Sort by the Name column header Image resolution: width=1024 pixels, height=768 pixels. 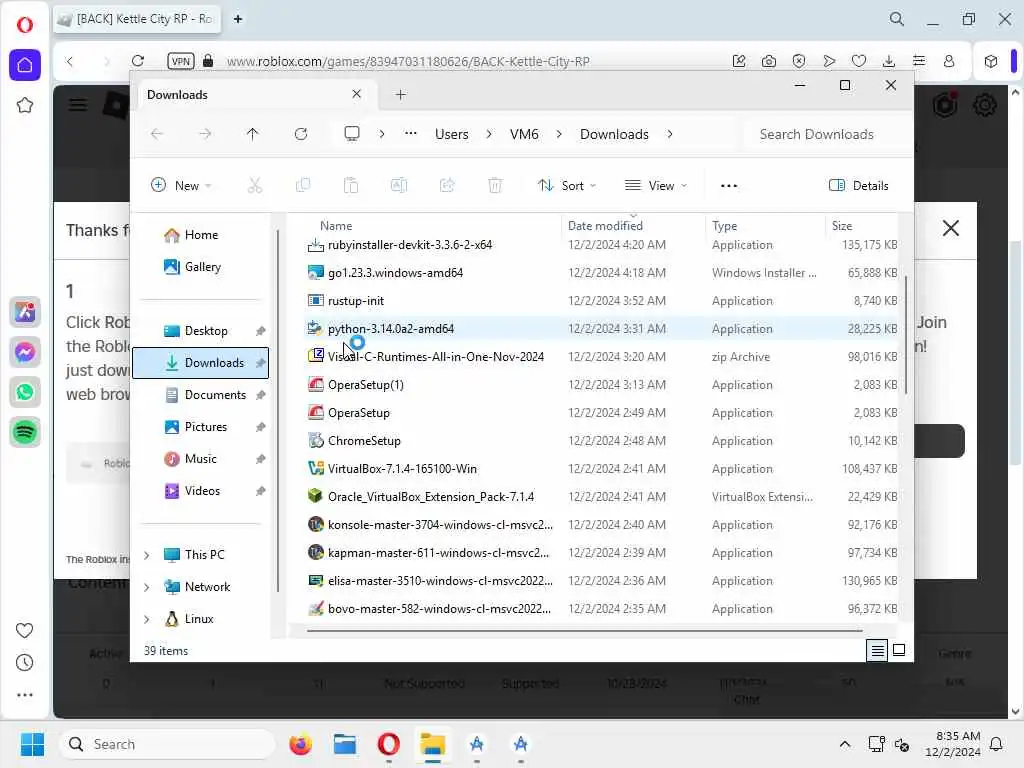(x=336, y=226)
